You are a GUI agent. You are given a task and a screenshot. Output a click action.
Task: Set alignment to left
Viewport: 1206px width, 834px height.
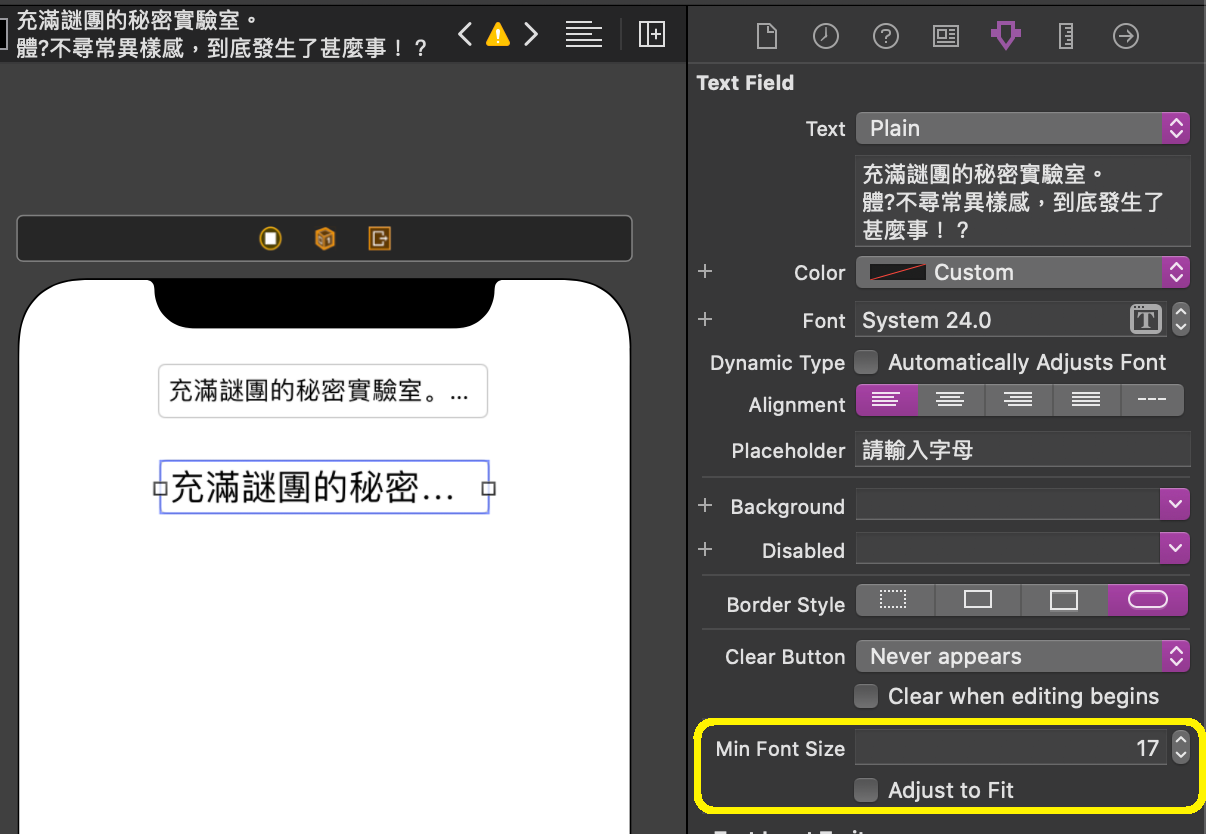[886, 400]
